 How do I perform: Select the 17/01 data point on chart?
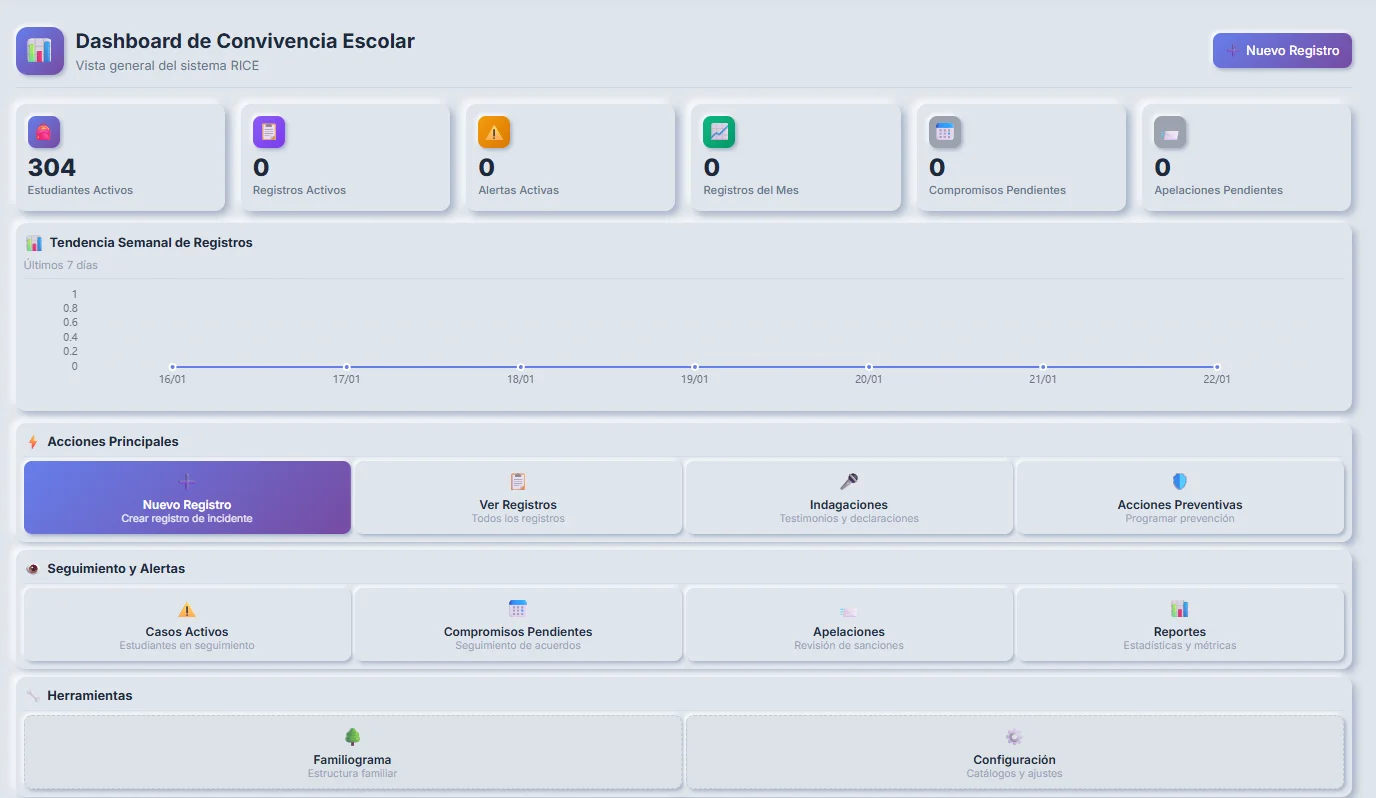[347, 367]
